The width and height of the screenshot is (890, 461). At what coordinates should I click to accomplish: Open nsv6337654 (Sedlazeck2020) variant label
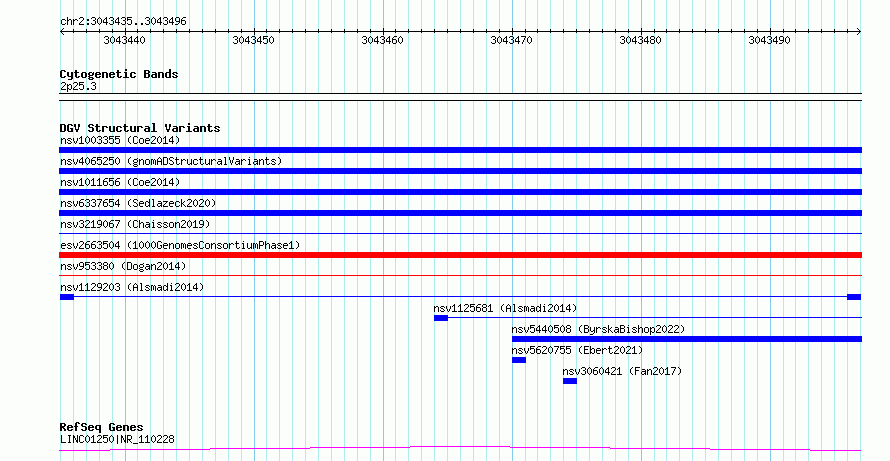138,203
